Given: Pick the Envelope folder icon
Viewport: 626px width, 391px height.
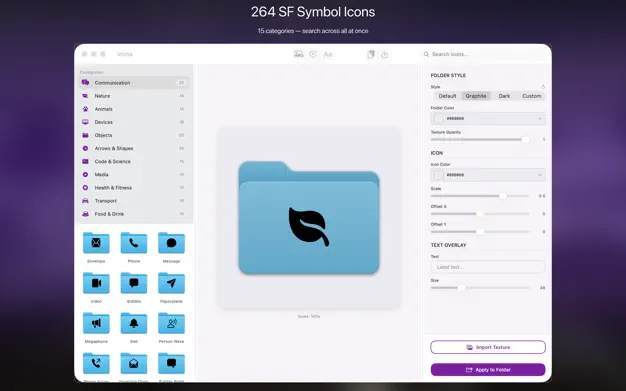Looking at the screenshot, I should [96, 243].
